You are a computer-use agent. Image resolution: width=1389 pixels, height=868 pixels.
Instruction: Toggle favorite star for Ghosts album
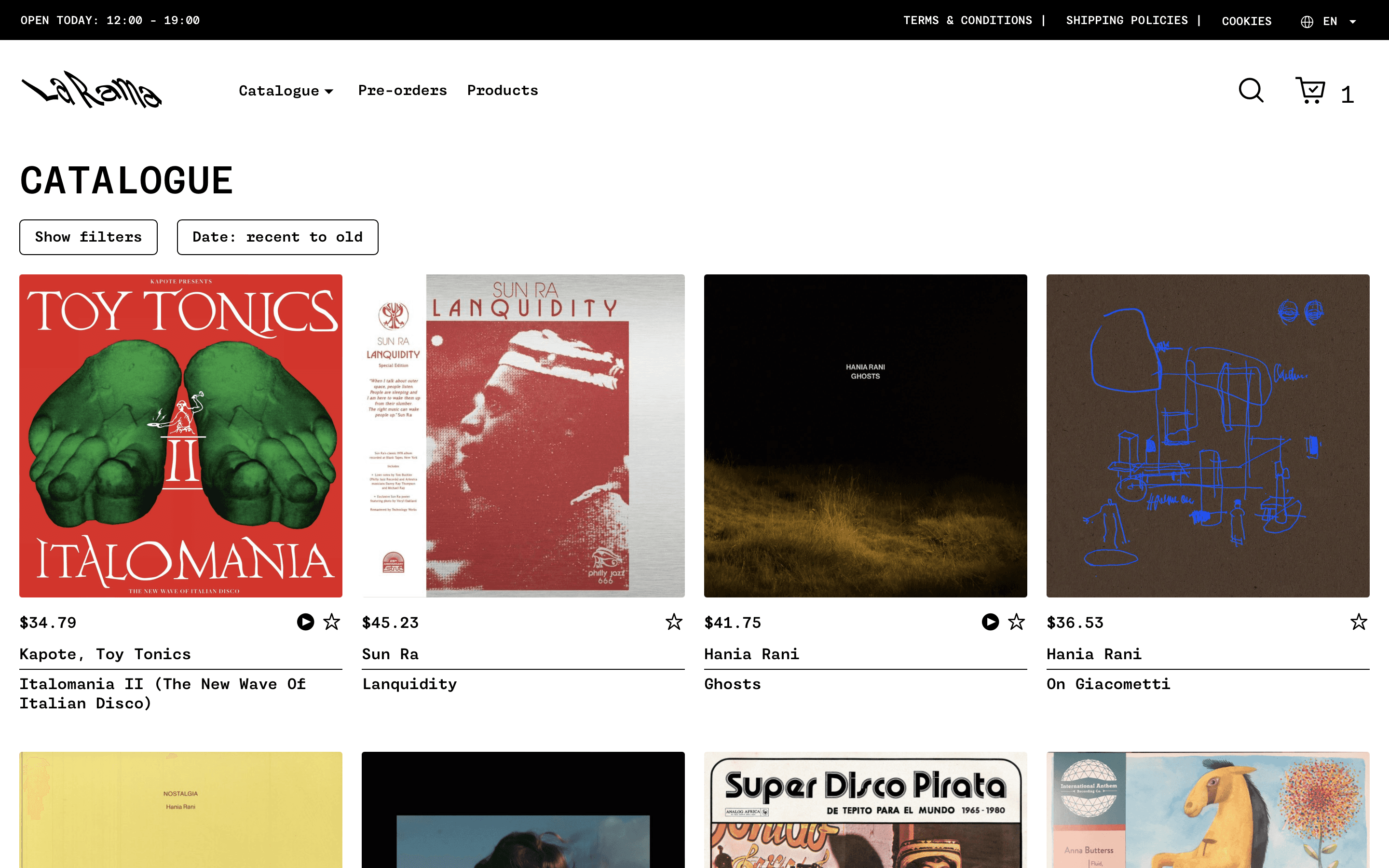click(1017, 622)
